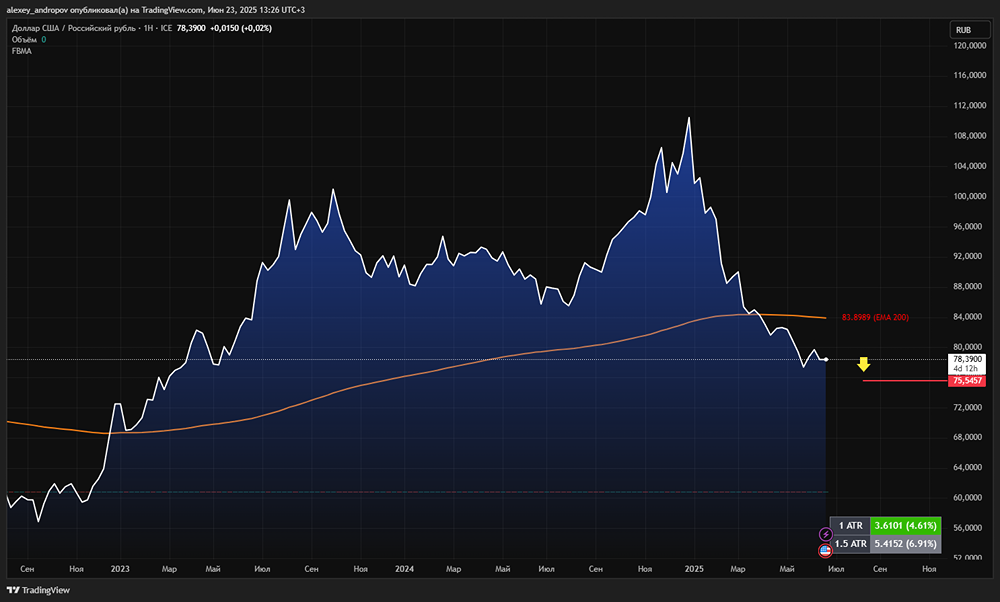This screenshot has width=1000, height=602.
Task: Click the white dot at line's end
Action: [826, 359]
